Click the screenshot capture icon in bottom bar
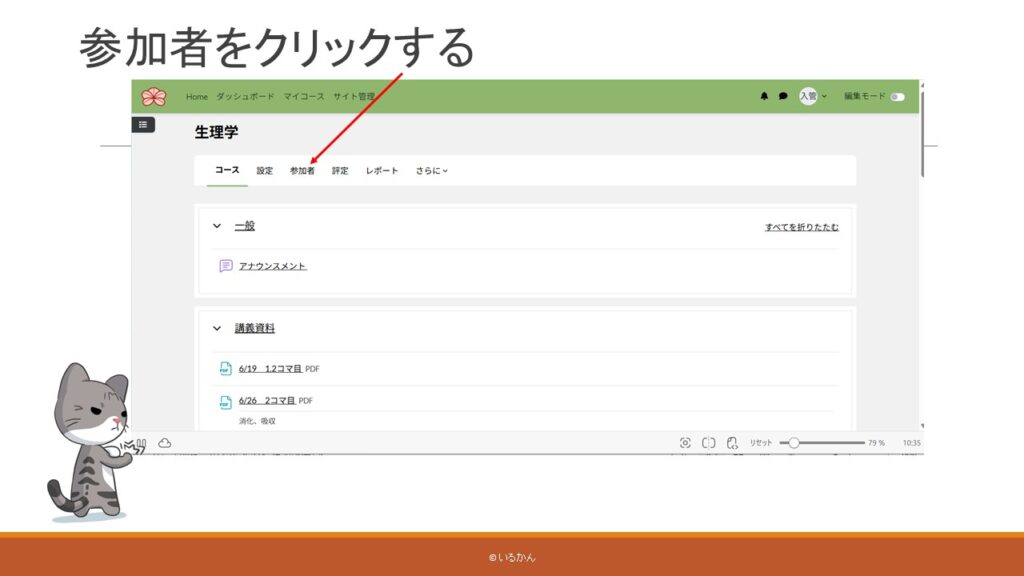The height and width of the screenshot is (576, 1024). pos(685,443)
